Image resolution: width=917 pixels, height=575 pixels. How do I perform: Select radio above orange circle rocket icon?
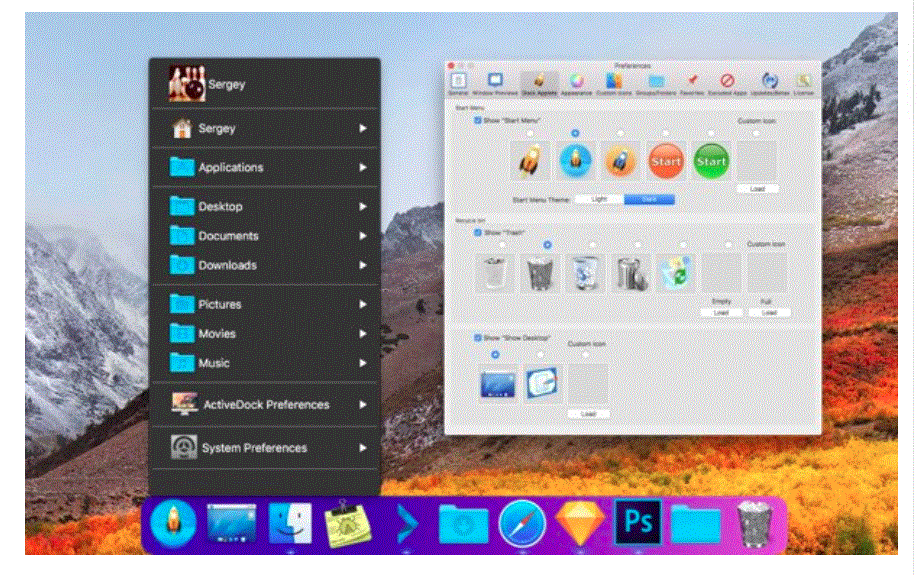(620, 133)
